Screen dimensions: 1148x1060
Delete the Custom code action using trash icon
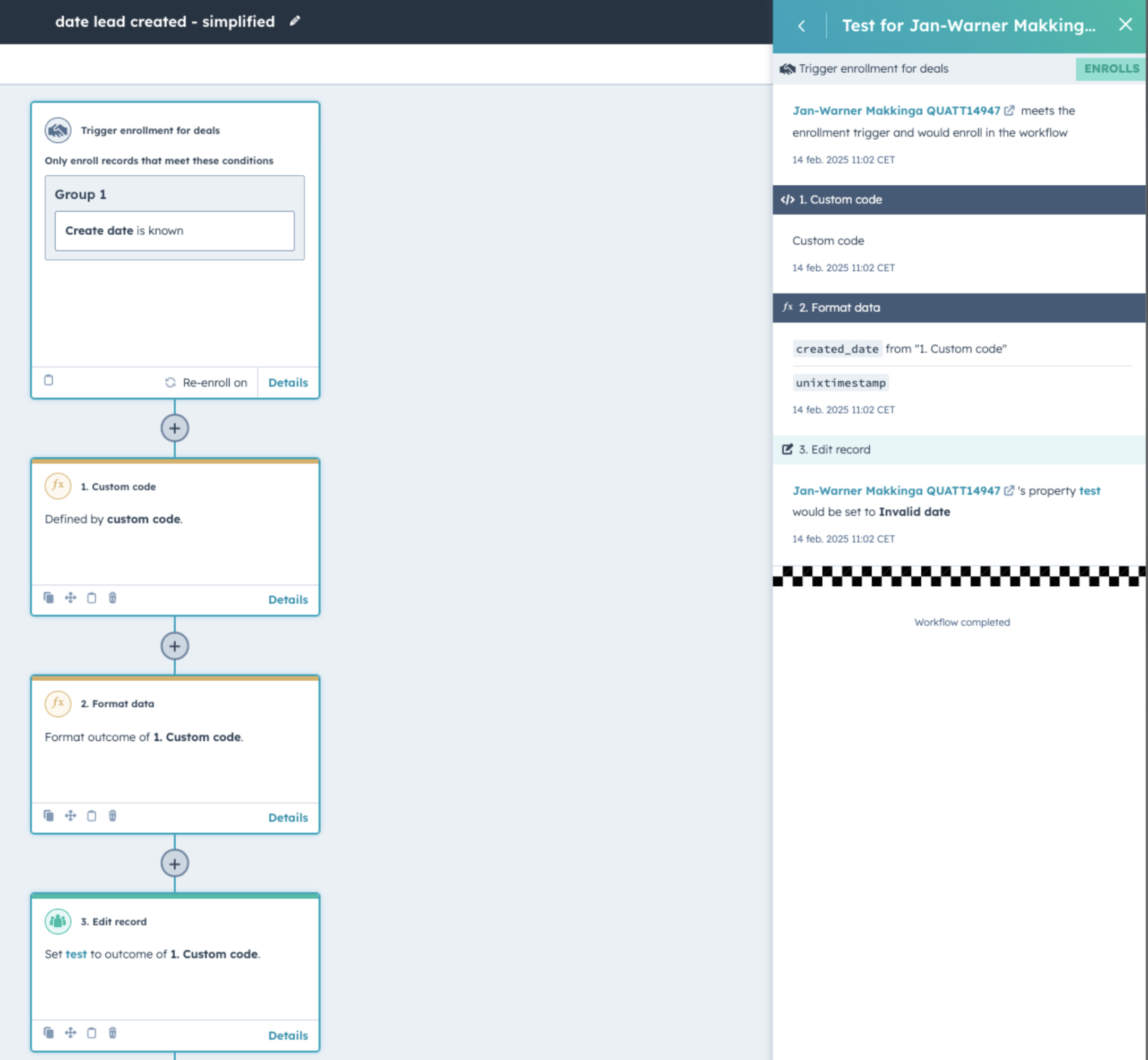(x=113, y=599)
